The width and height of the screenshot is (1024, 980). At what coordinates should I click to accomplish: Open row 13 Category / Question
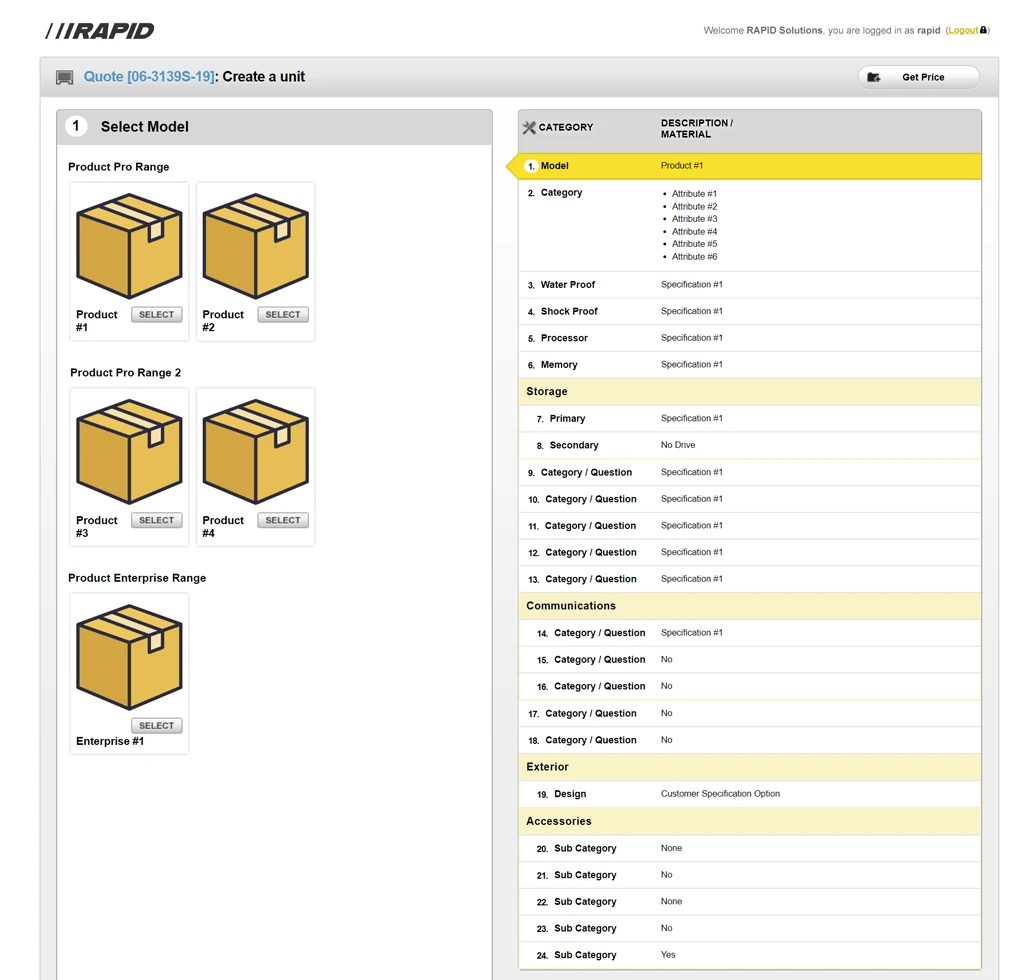749,579
